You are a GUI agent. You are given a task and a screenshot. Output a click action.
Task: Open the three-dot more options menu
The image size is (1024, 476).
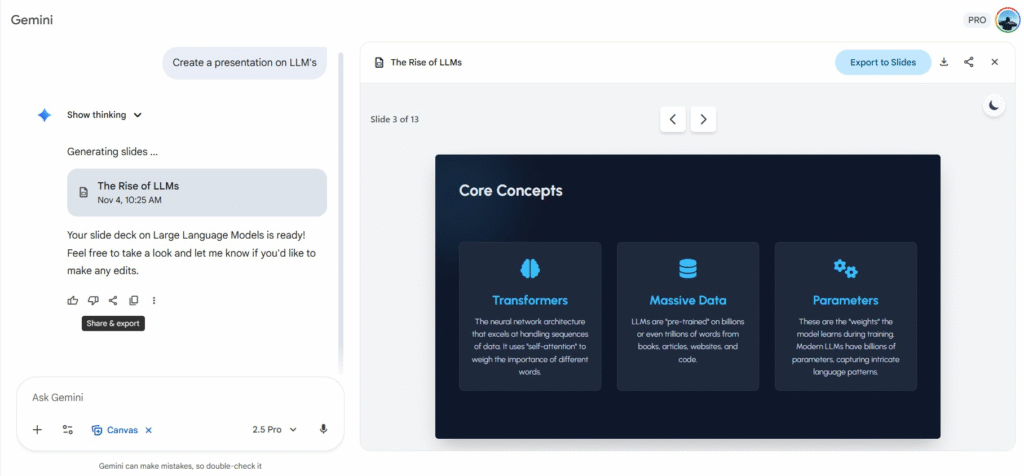coord(154,300)
